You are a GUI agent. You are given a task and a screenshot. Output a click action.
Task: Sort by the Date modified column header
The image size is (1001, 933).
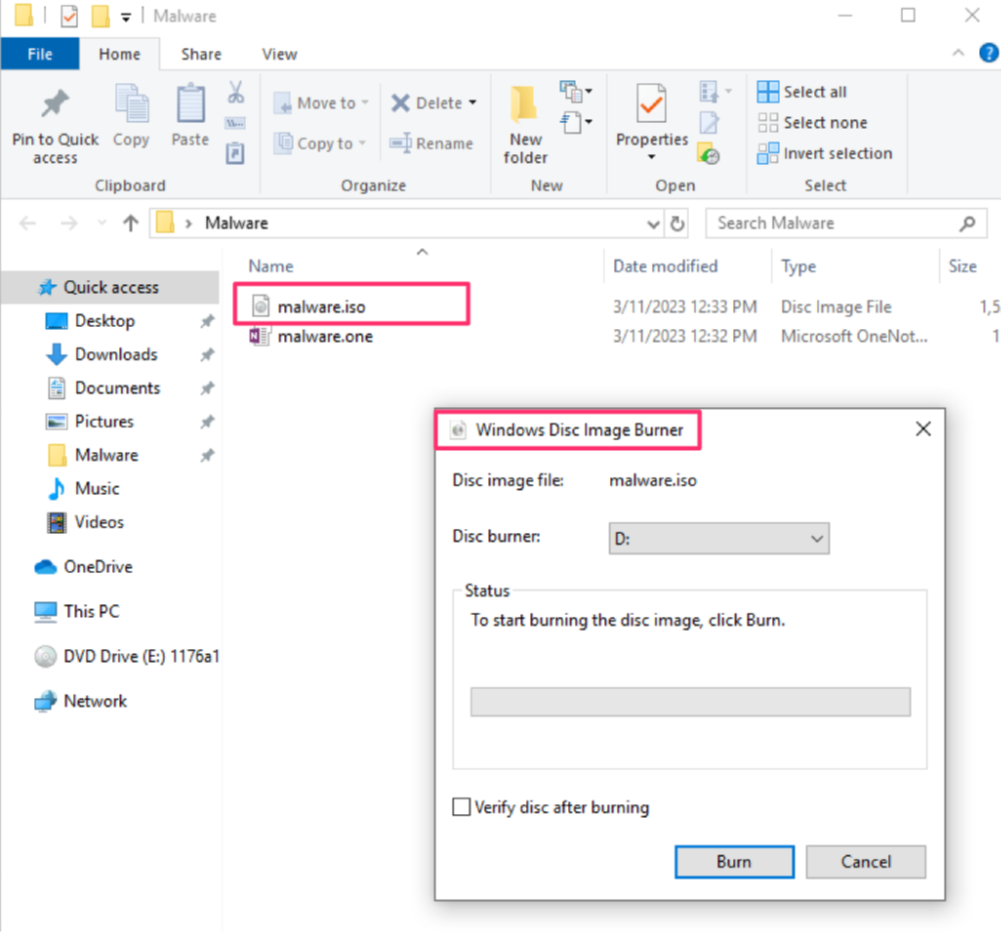665,266
